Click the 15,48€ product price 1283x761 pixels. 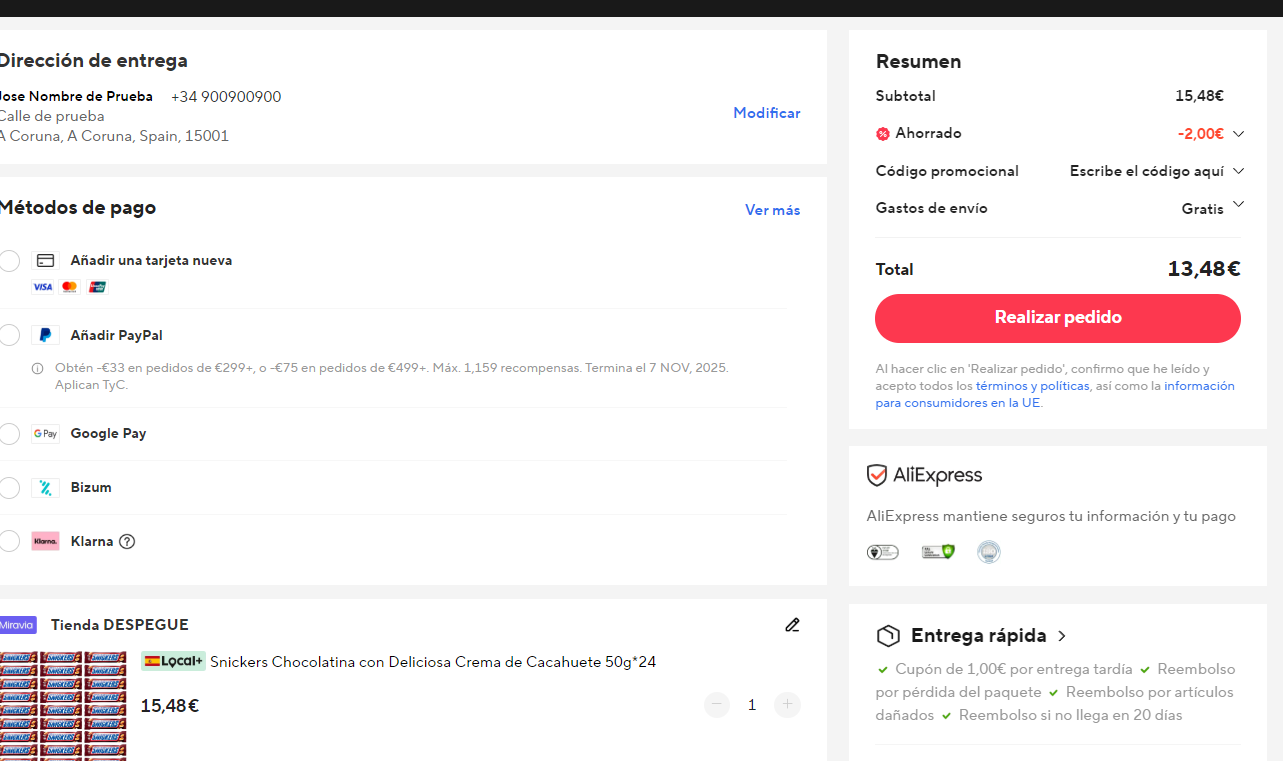point(170,706)
